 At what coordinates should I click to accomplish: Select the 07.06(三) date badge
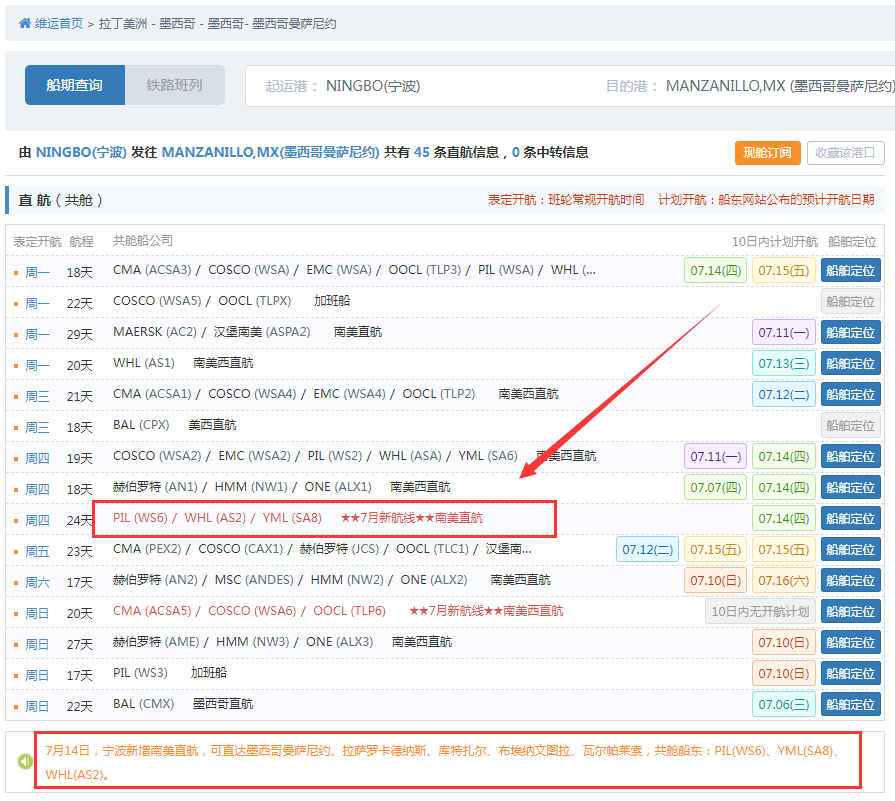(x=783, y=704)
